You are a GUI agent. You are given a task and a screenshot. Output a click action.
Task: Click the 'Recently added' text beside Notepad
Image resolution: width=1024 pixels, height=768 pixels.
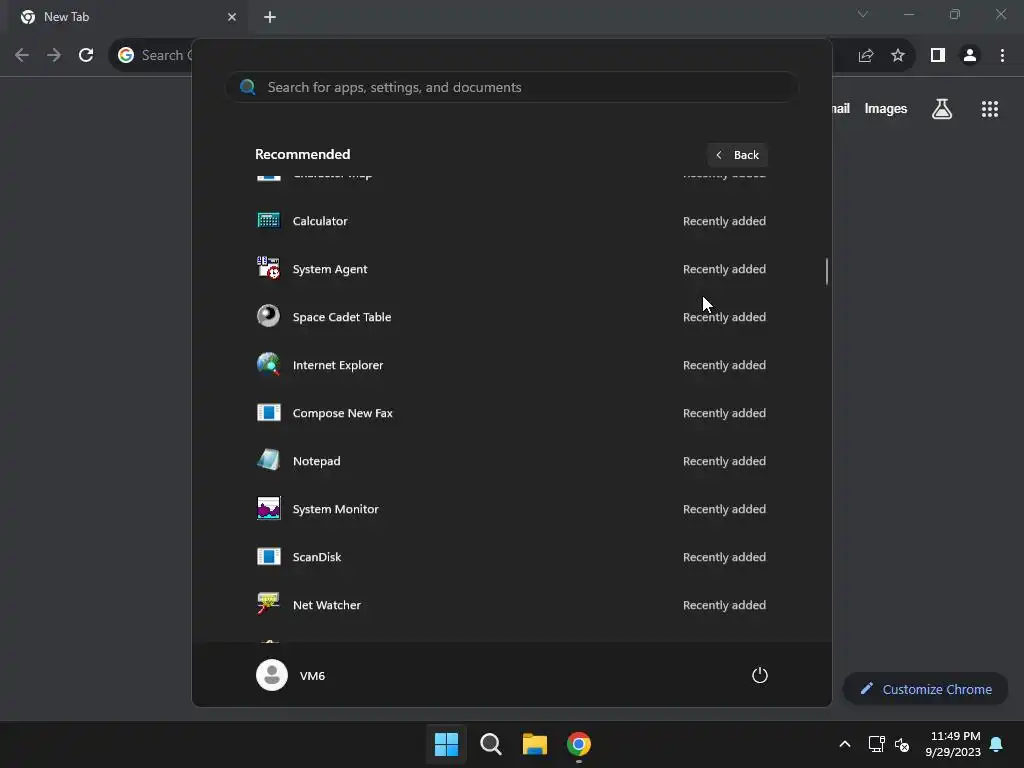pos(724,460)
